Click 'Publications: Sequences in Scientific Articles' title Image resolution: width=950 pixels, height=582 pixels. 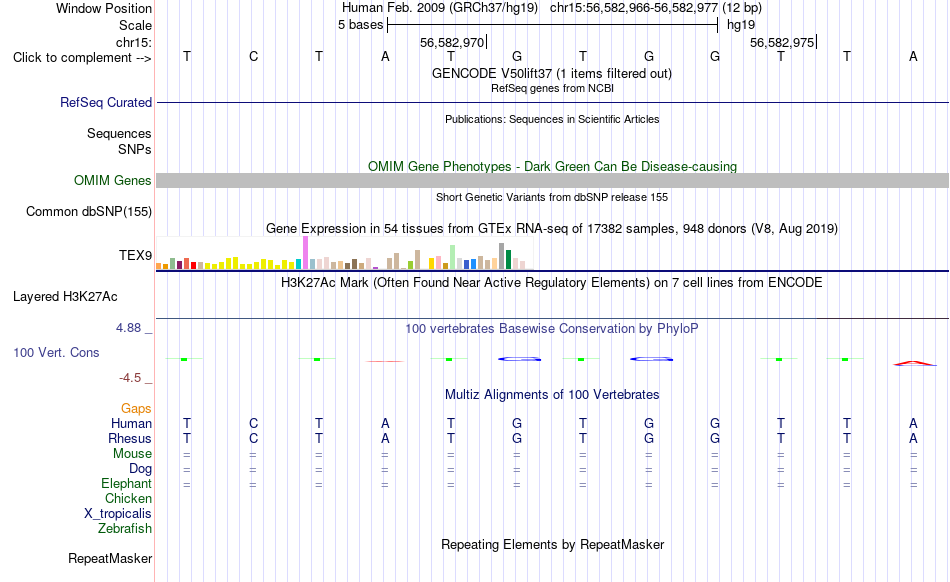coord(552,119)
